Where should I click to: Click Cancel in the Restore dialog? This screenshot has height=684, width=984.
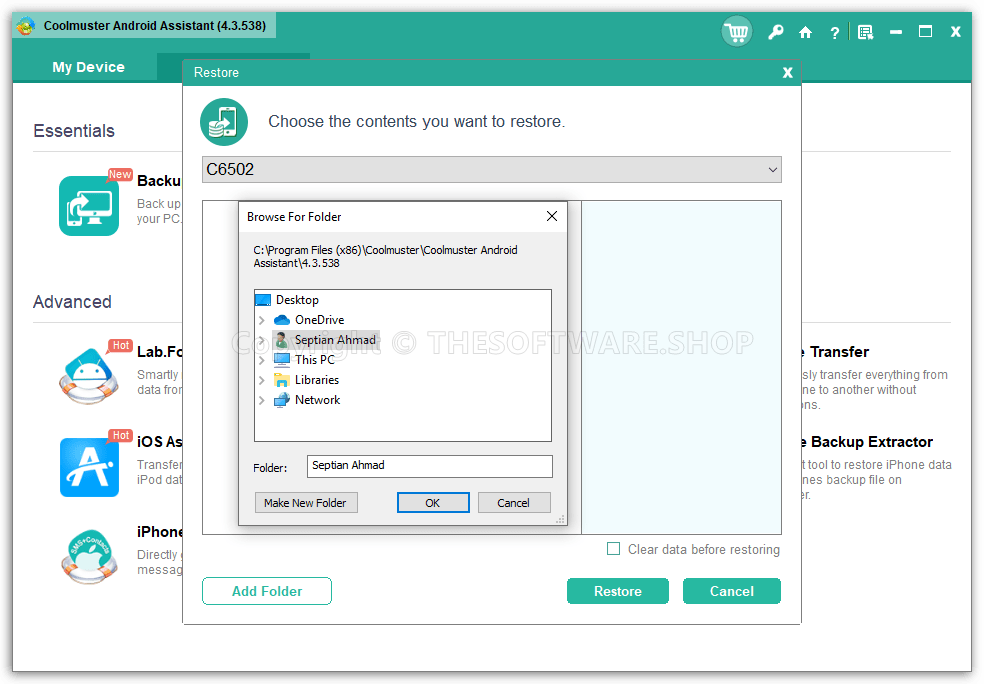point(732,591)
